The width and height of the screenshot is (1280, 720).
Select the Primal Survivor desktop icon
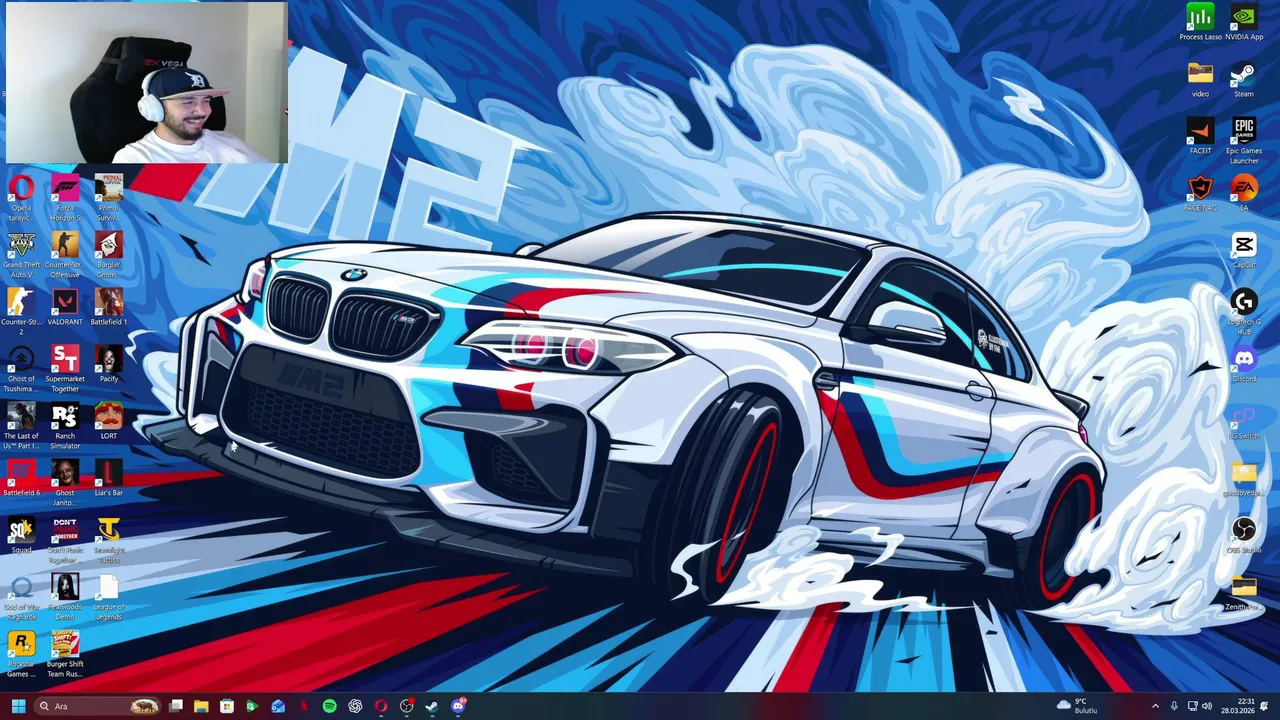point(109,198)
